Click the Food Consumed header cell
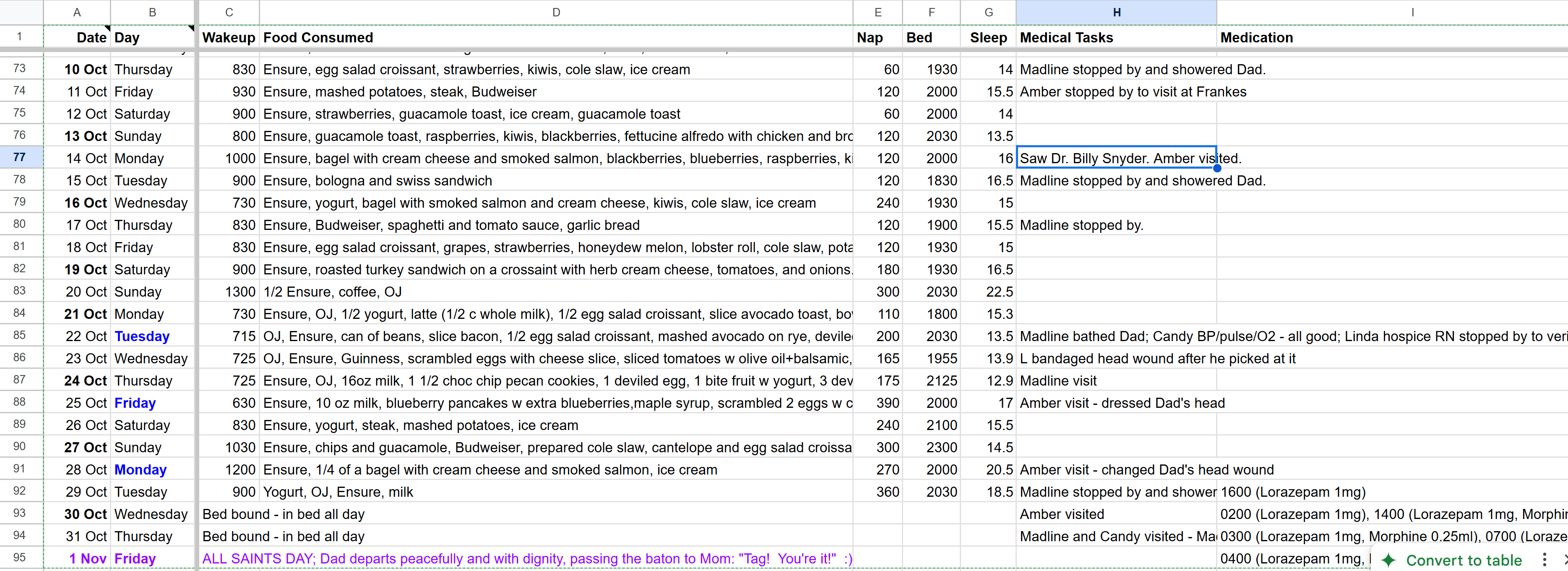 [x=556, y=37]
